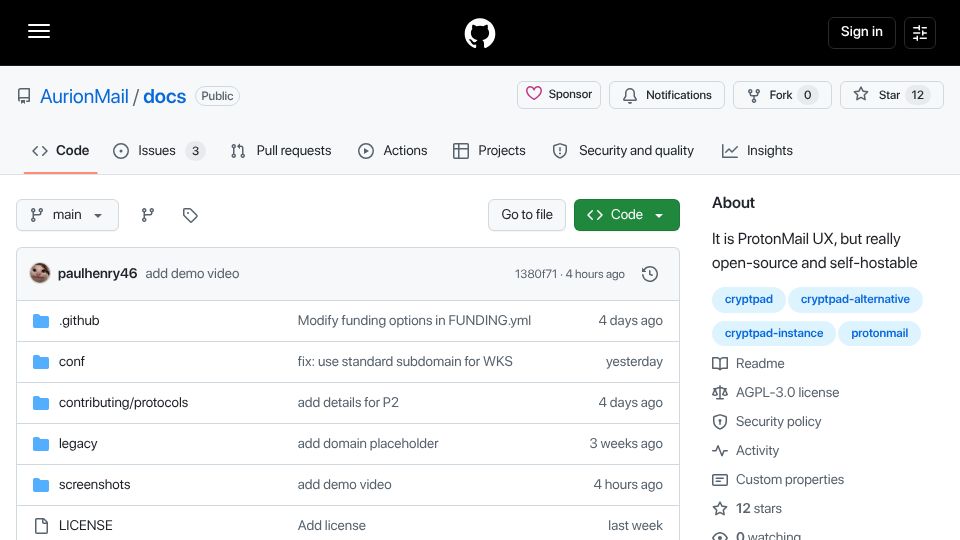Select the cryptpad-alternative topic tag

855,299
